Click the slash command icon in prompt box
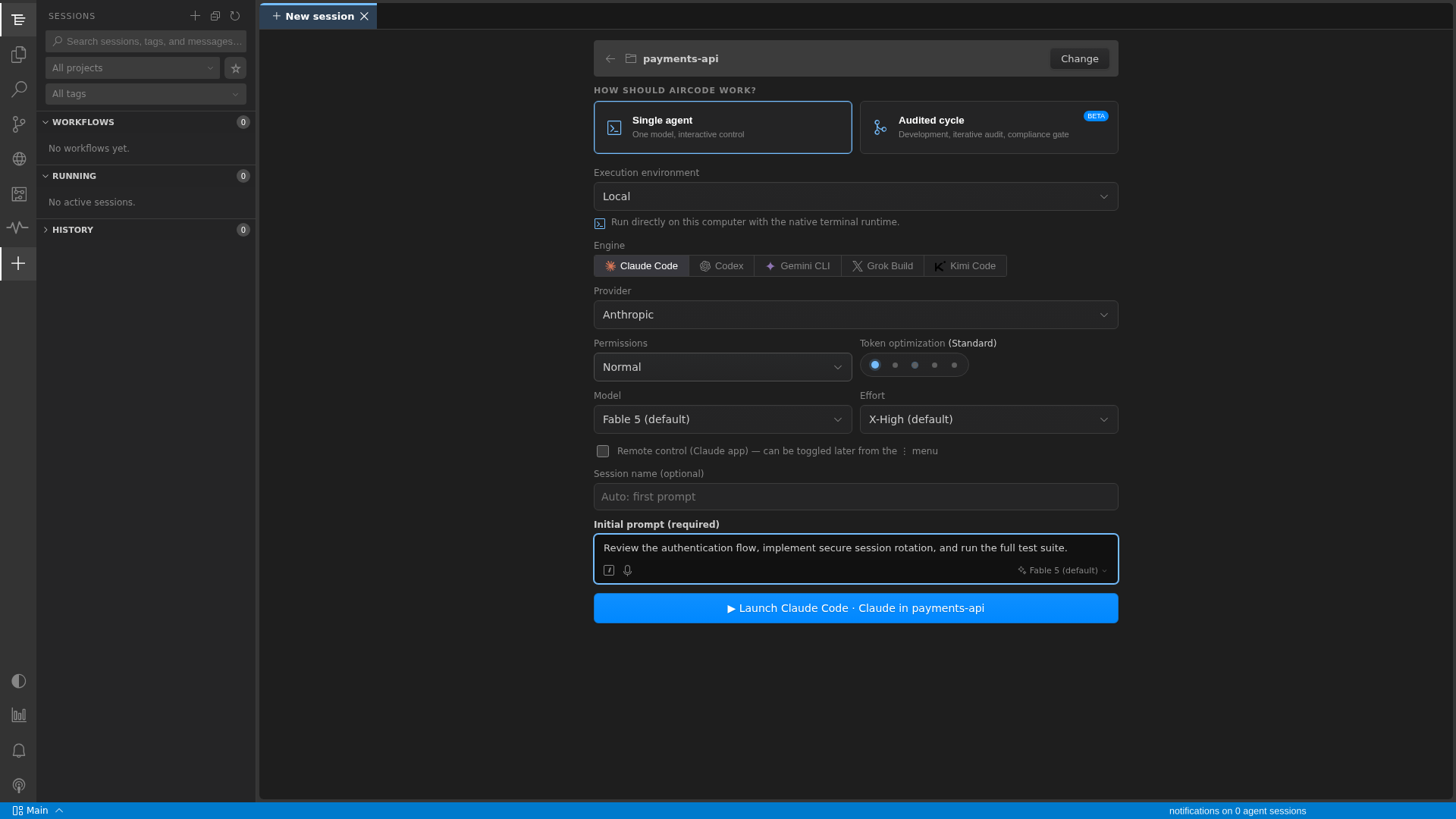Image resolution: width=1456 pixels, height=819 pixels. tap(609, 570)
